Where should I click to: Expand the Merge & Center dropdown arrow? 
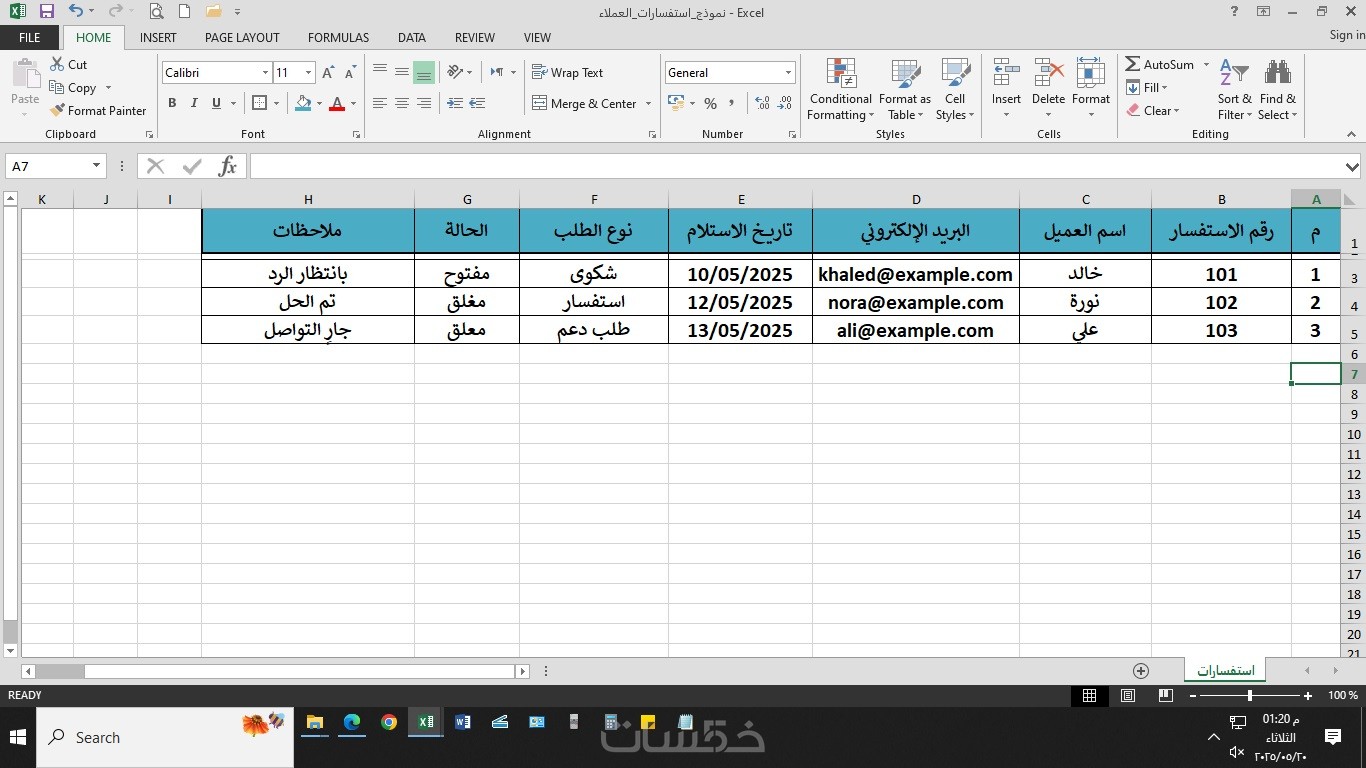(x=648, y=104)
